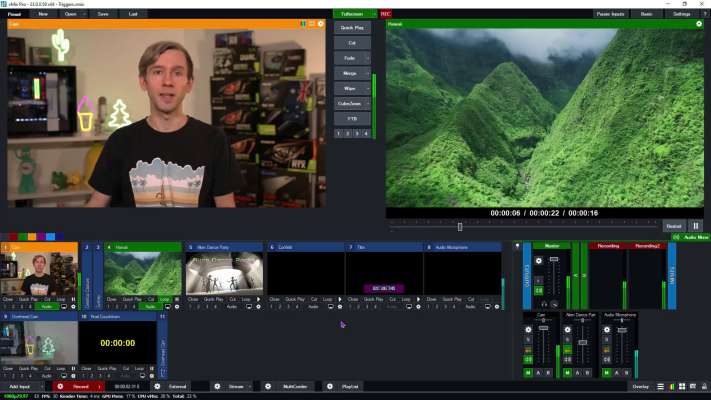This screenshot has height=400, width=711.
Task: Open settings gear on the Hawaii input
Action: (178, 306)
